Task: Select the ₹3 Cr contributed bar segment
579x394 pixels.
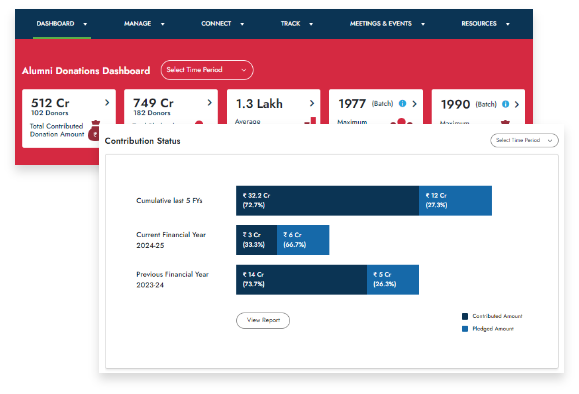Action: coord(257,240)
